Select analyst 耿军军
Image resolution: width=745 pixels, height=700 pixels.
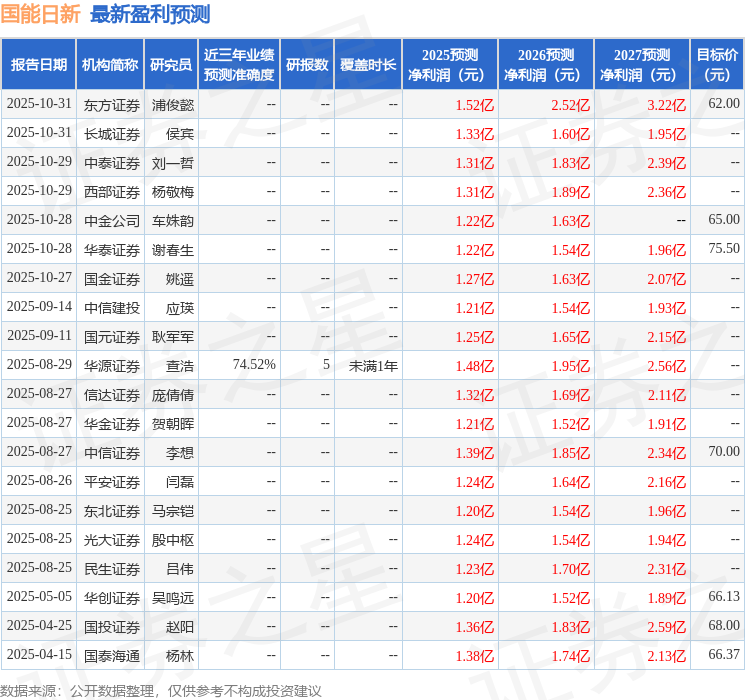(x=173, y=337)
